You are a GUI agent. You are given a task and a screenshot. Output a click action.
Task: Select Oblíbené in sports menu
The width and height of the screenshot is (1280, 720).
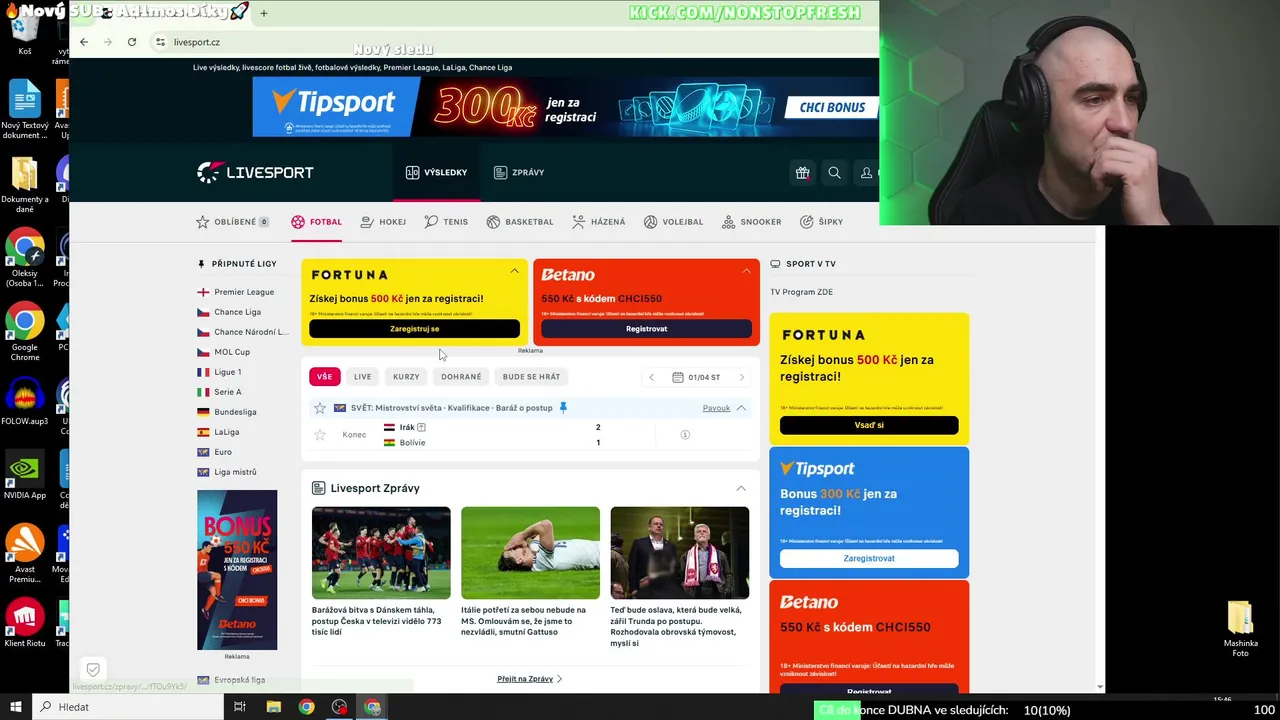pos(233,222)
